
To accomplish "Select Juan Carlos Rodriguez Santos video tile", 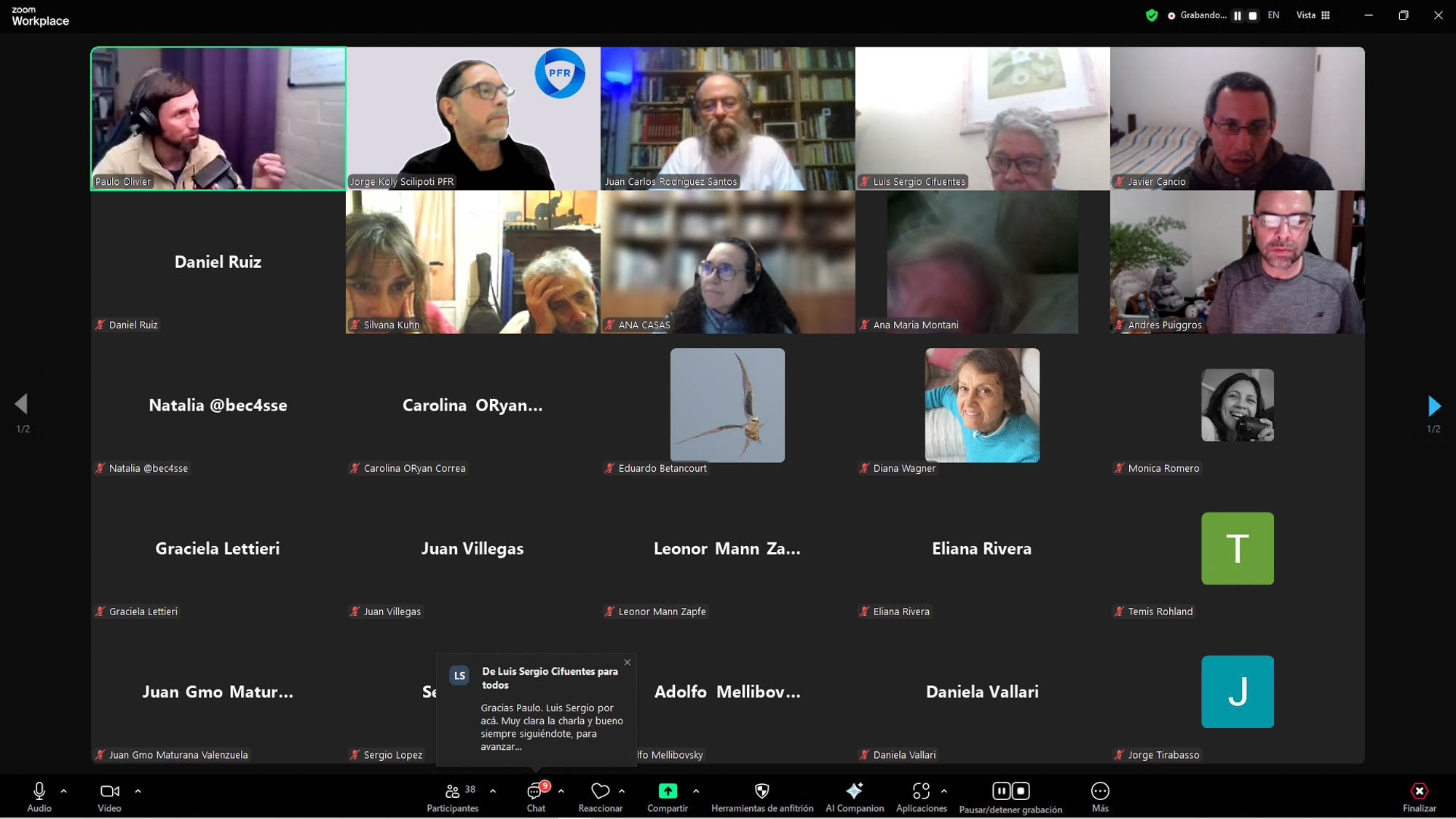I will (x=728, y=119).
